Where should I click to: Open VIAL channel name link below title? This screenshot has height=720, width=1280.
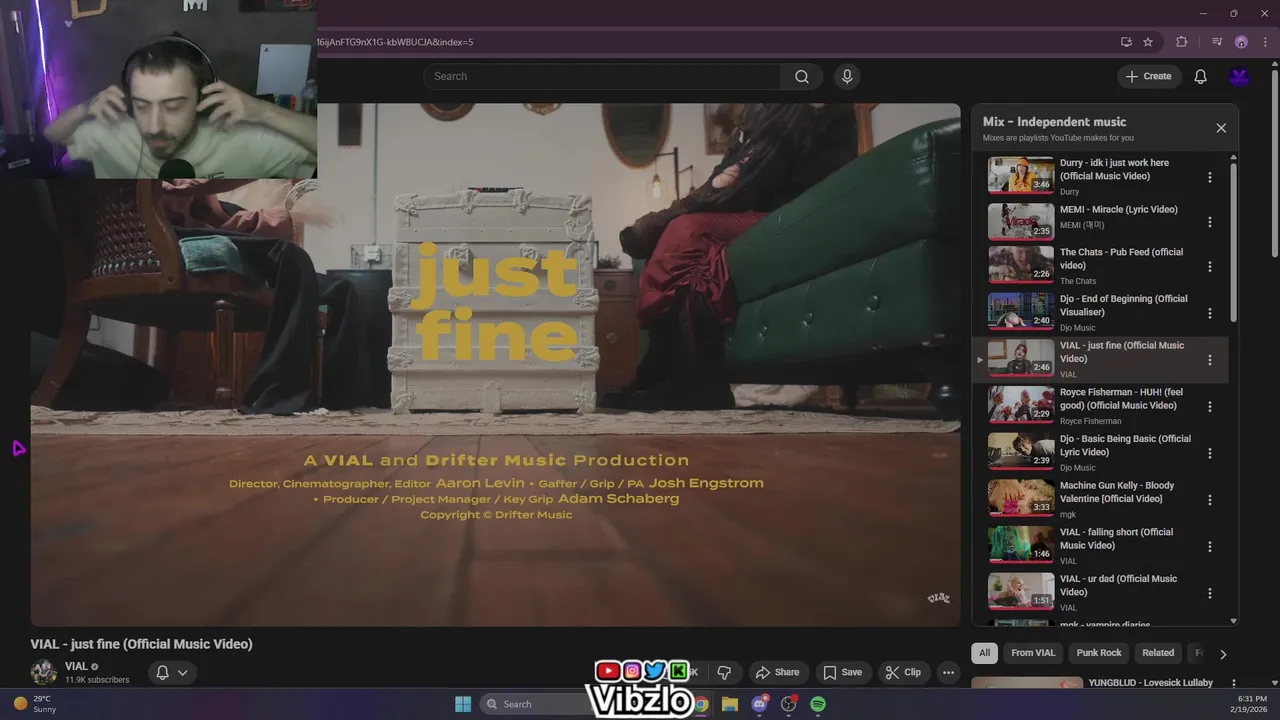[x=76, y=666]
